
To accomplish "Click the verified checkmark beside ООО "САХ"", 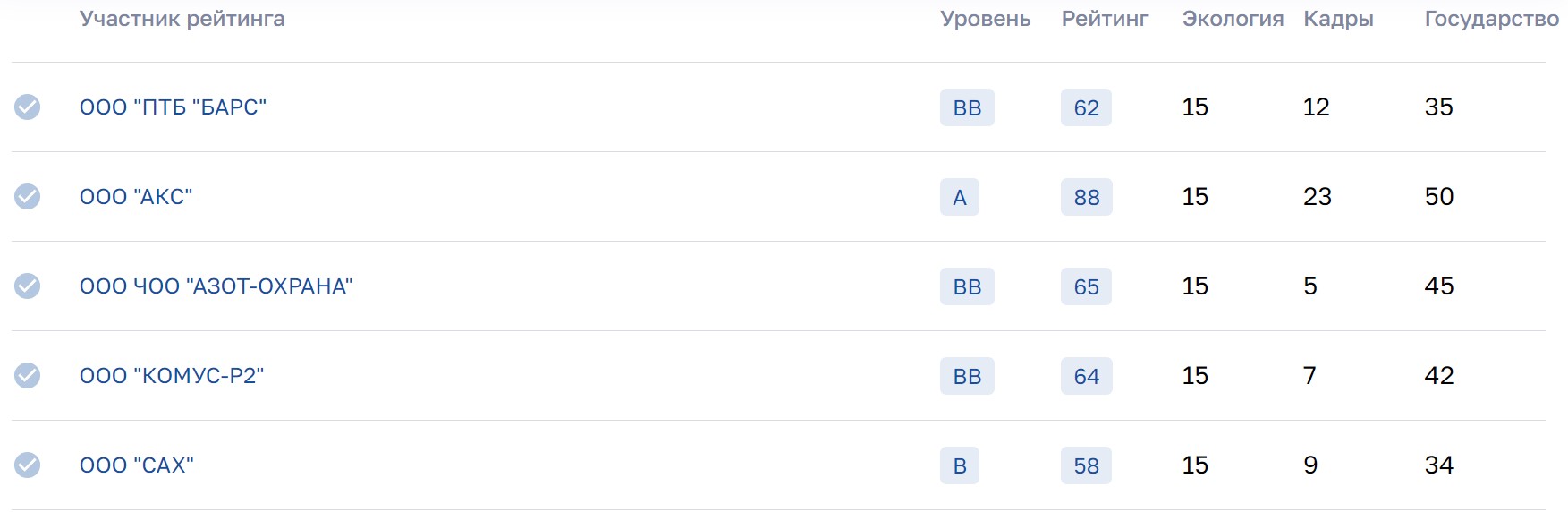I will point(28,465).
